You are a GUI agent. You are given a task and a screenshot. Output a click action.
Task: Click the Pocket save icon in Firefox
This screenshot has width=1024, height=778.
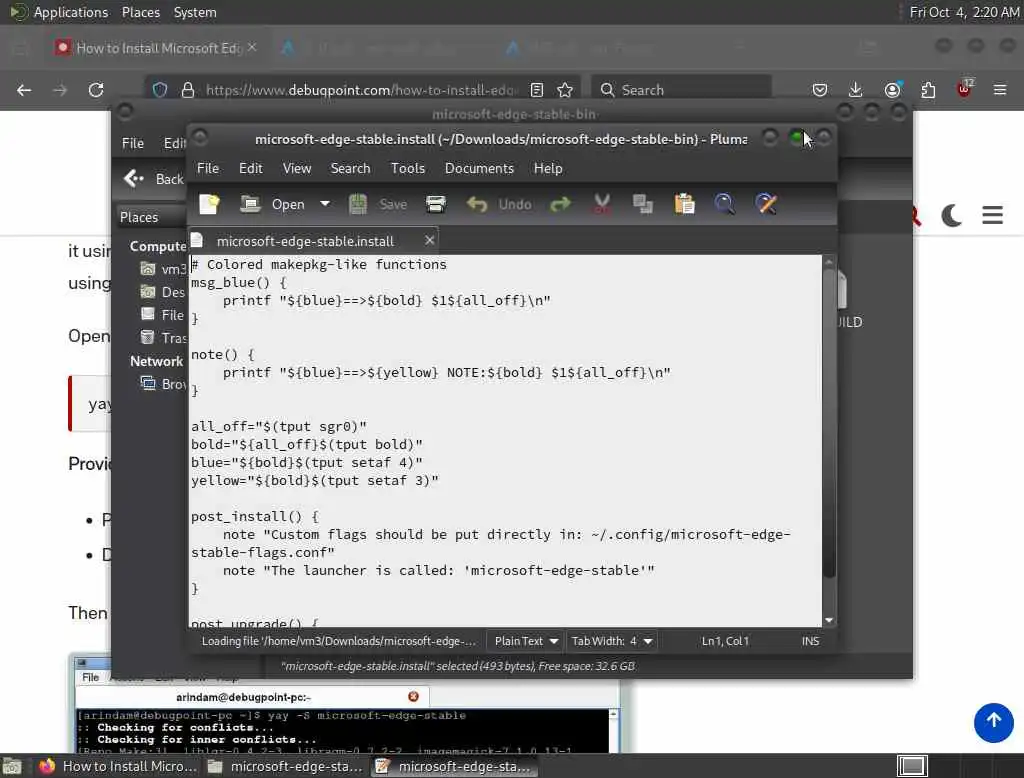(820, 90)
